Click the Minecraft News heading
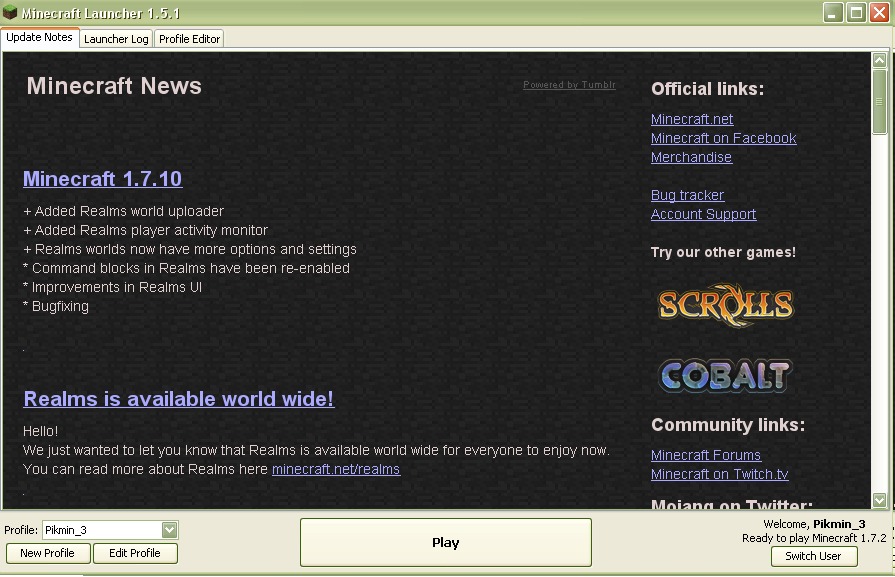This screenshot has height=577, width=895. [x=114, y=86]
